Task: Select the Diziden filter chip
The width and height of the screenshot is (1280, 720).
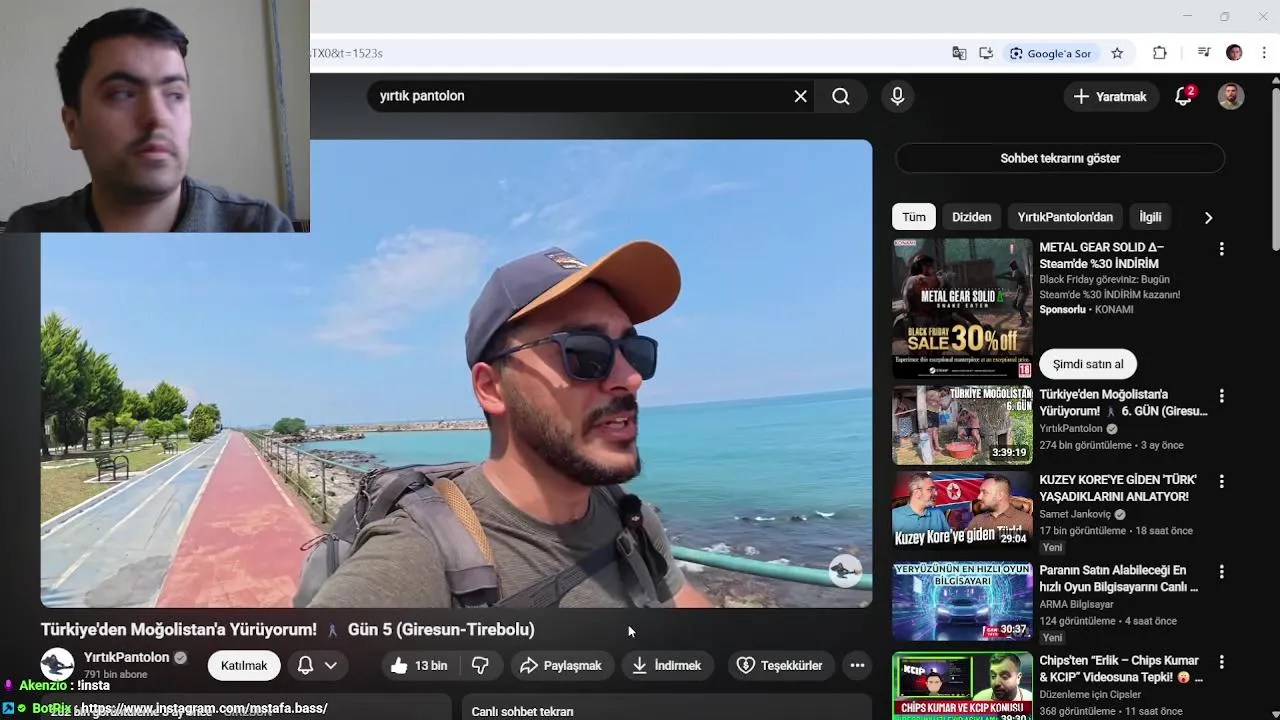Action: coord(971,217)
